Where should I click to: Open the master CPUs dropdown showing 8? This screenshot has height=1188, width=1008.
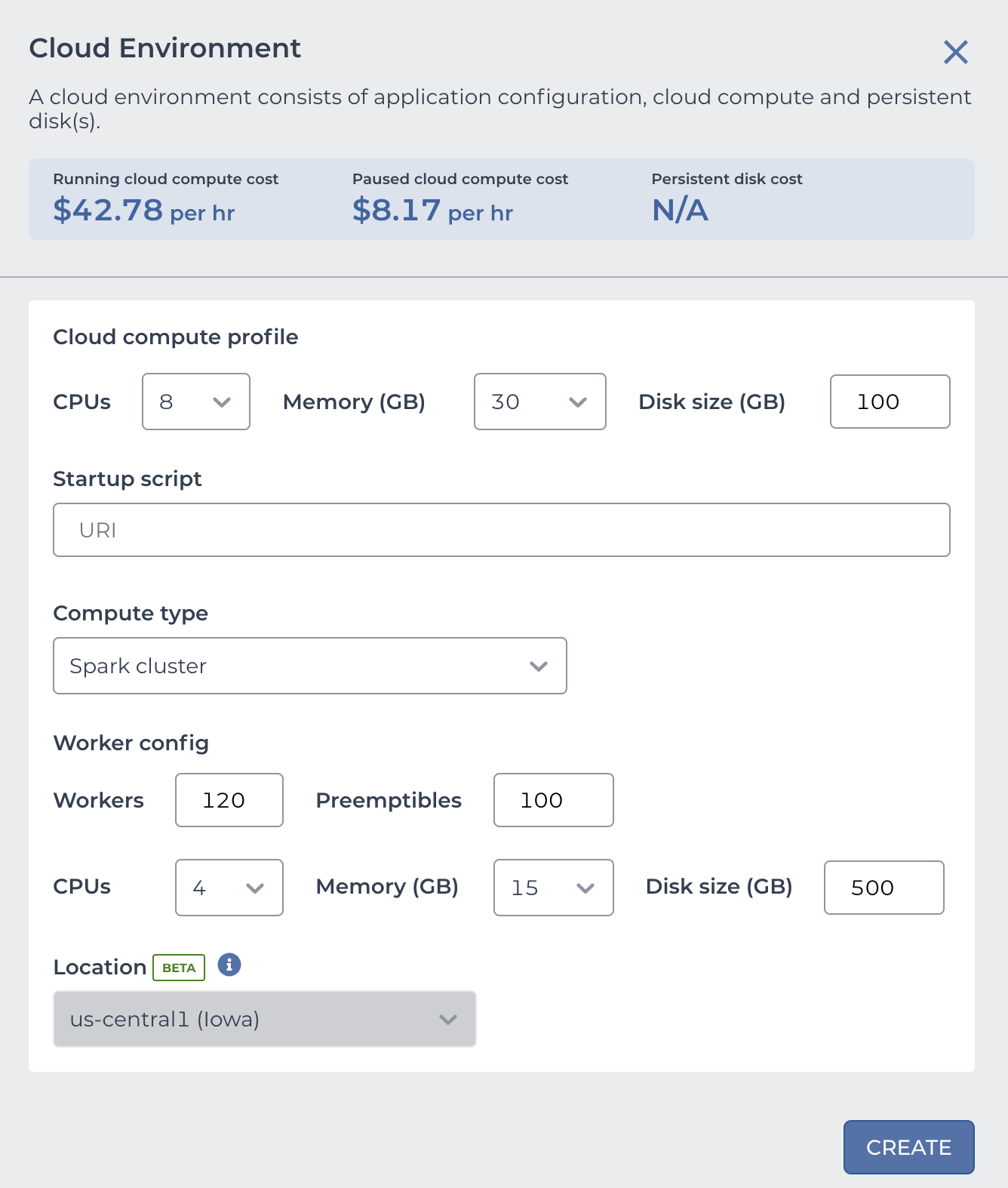pyautogui.click(x=196, y=402)
